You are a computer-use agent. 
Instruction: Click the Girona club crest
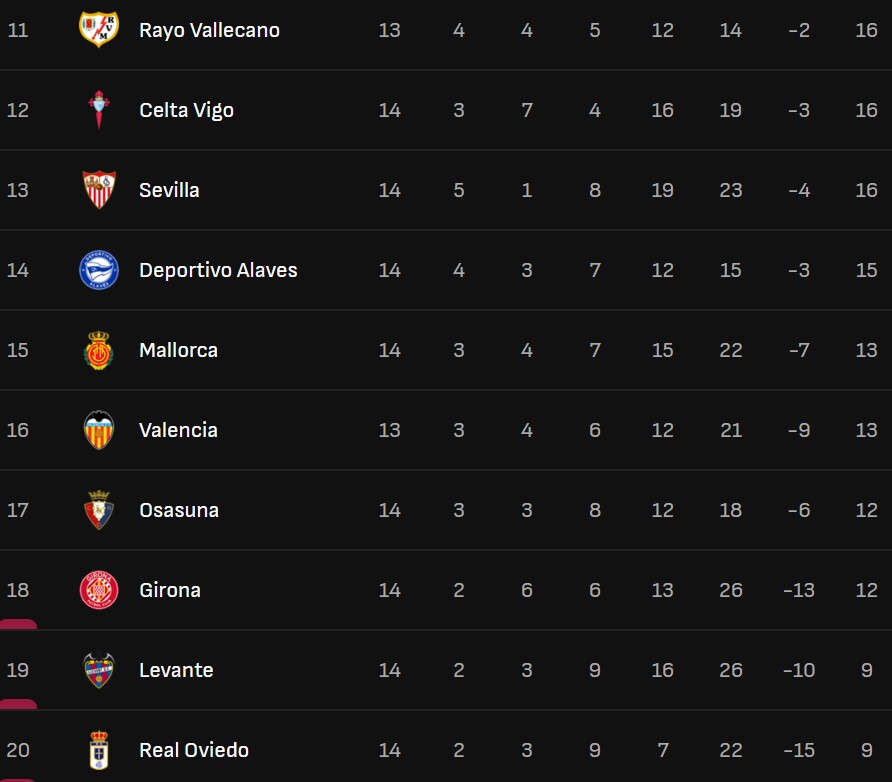(99, 590)
